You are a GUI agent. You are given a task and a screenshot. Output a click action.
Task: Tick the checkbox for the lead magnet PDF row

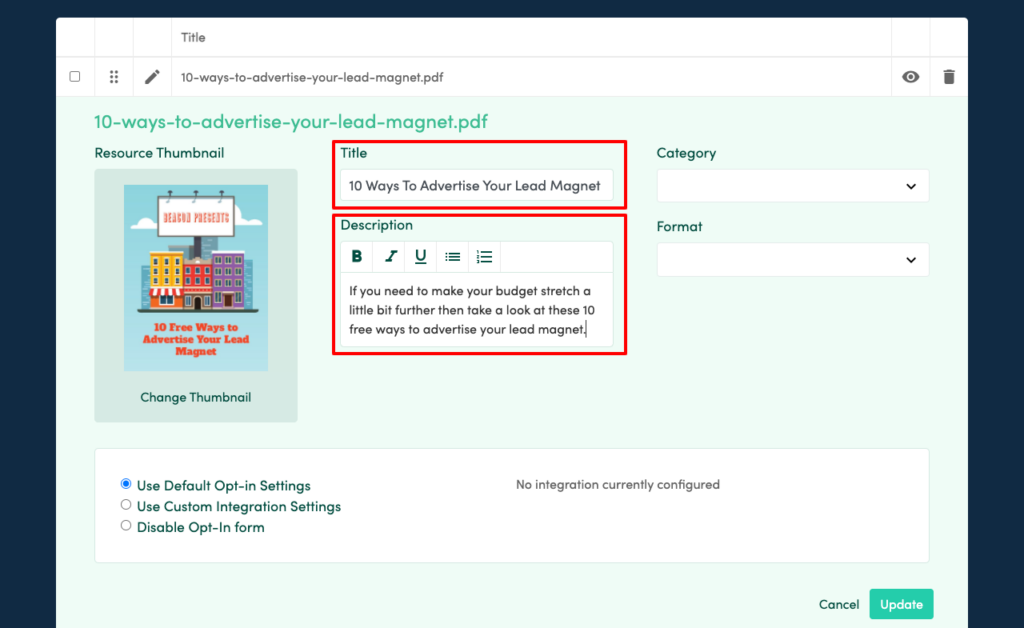tap(75, 76)
